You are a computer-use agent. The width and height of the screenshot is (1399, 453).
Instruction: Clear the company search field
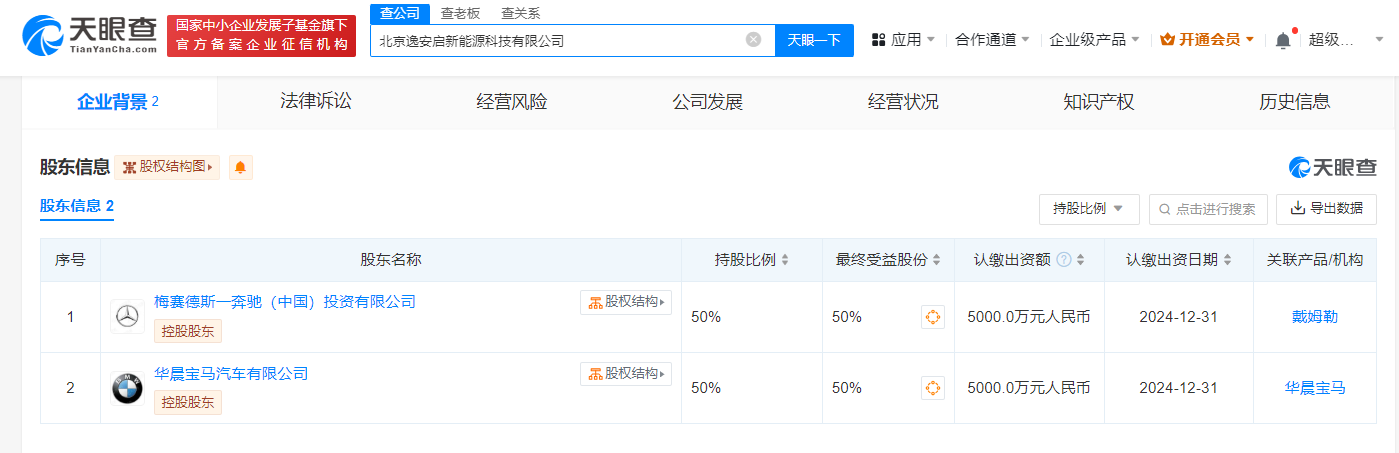coord(753,40)
